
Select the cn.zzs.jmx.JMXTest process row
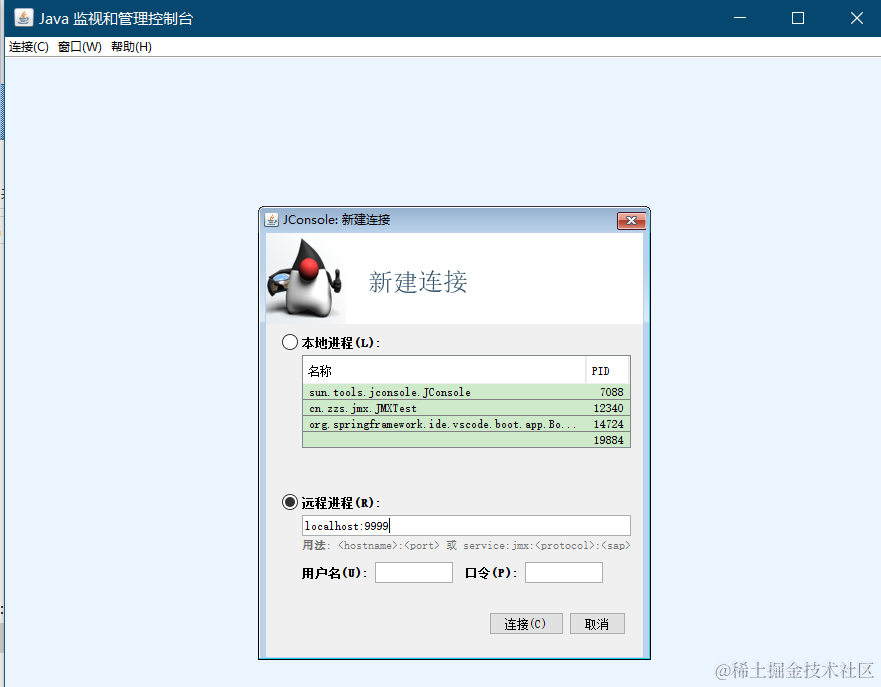(x=440, y=408)
